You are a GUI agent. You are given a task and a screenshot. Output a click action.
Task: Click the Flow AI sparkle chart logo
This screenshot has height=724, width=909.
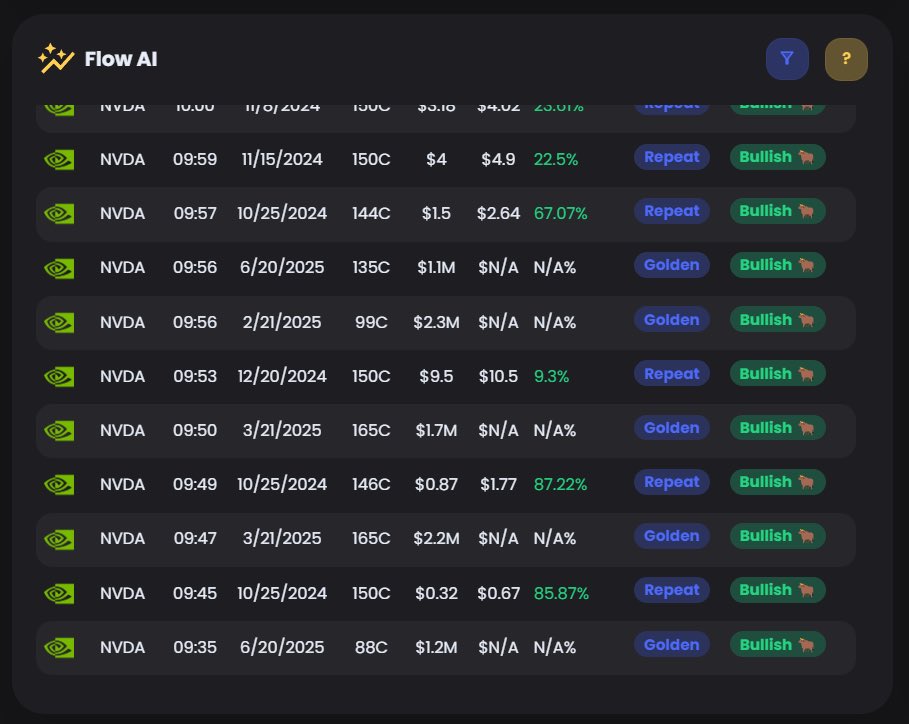(x=56, y=59)
